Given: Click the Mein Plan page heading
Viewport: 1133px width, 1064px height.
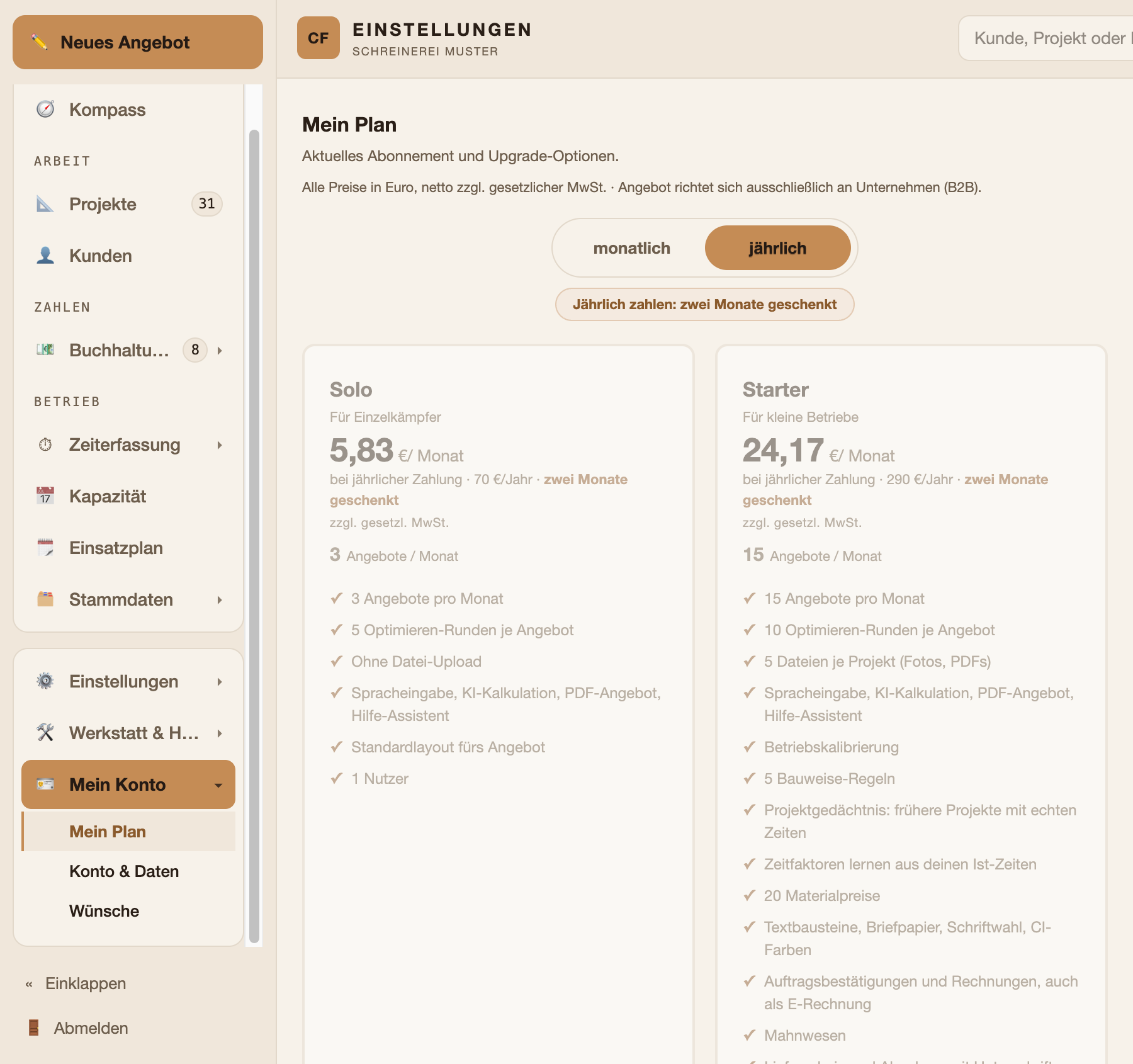Looking at the screenshot, I should coord(349,124).
